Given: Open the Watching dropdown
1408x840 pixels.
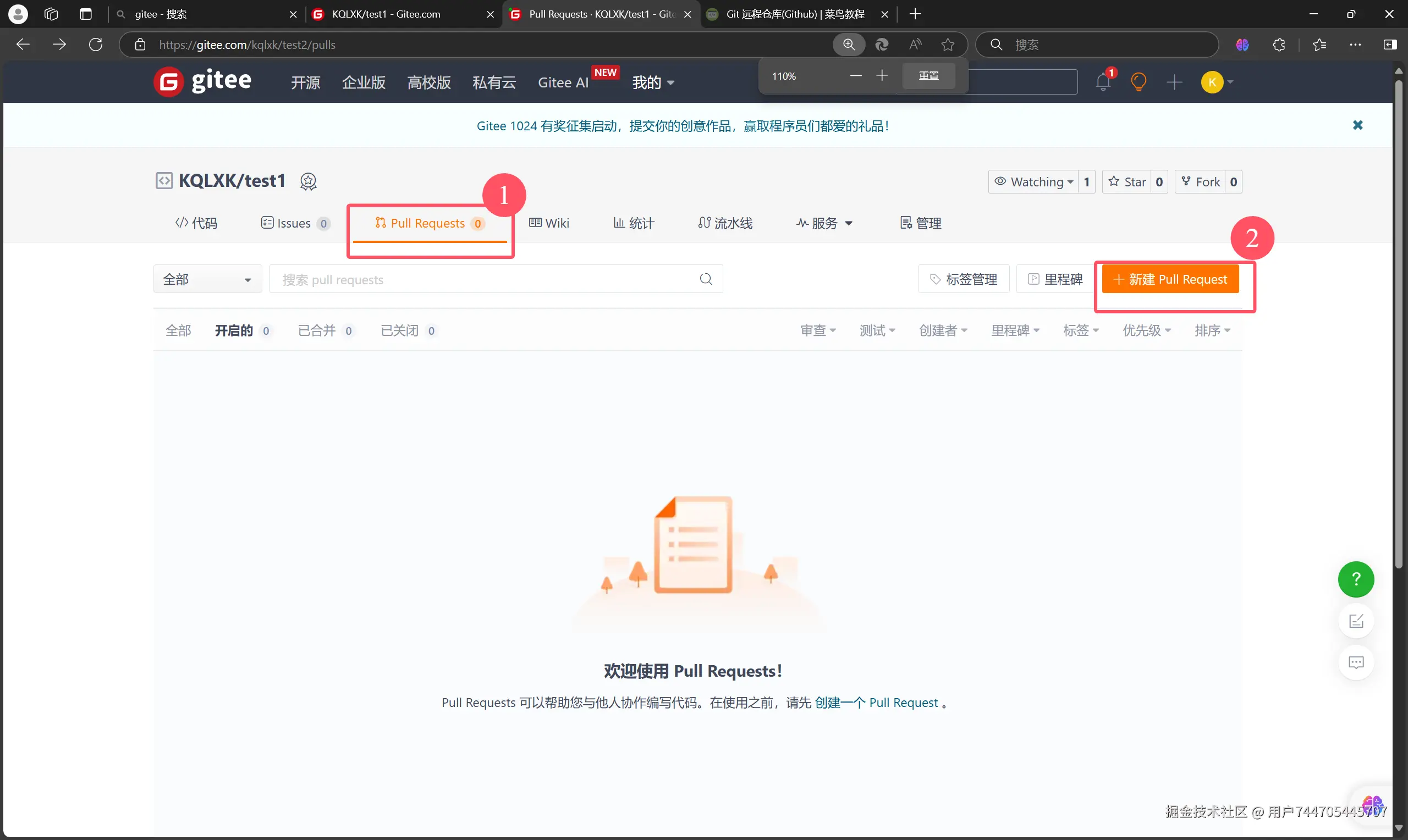Looking at the screenshot, I should [1034, 182].
